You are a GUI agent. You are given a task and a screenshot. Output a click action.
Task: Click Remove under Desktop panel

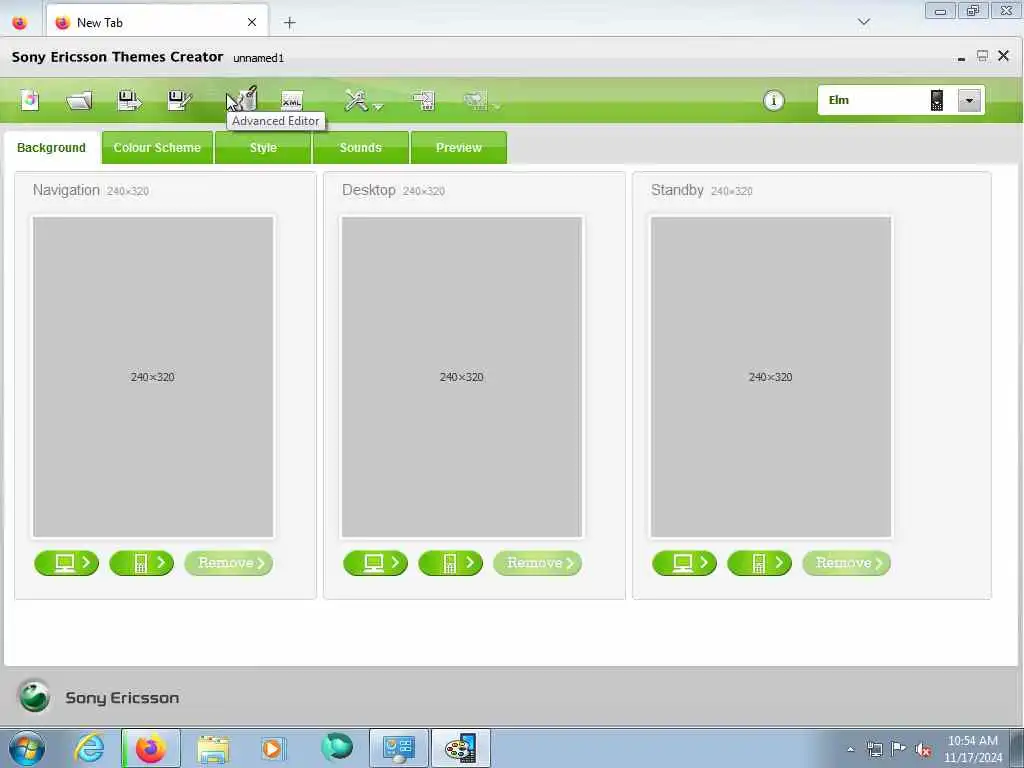537,563
